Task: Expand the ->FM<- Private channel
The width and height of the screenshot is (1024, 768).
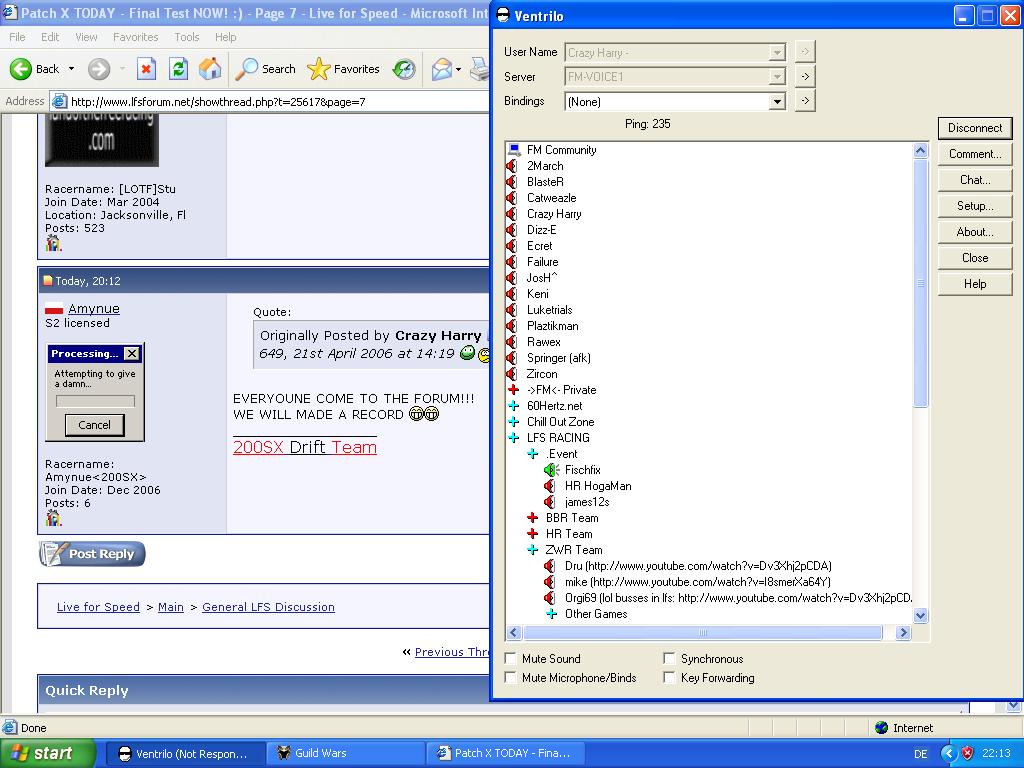Action: click(x=514, y=390)
